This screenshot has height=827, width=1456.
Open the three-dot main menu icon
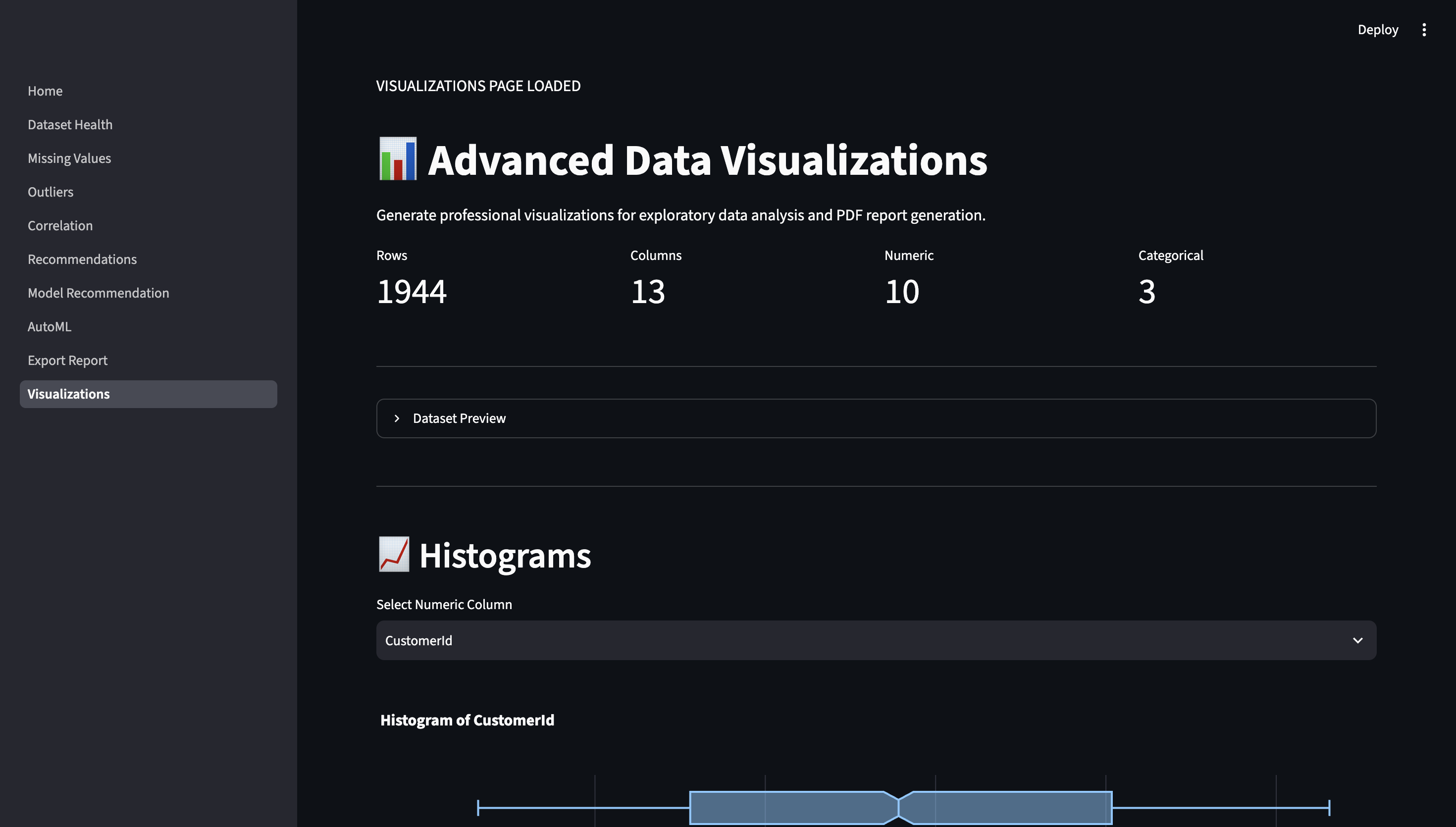(1424, 30)
